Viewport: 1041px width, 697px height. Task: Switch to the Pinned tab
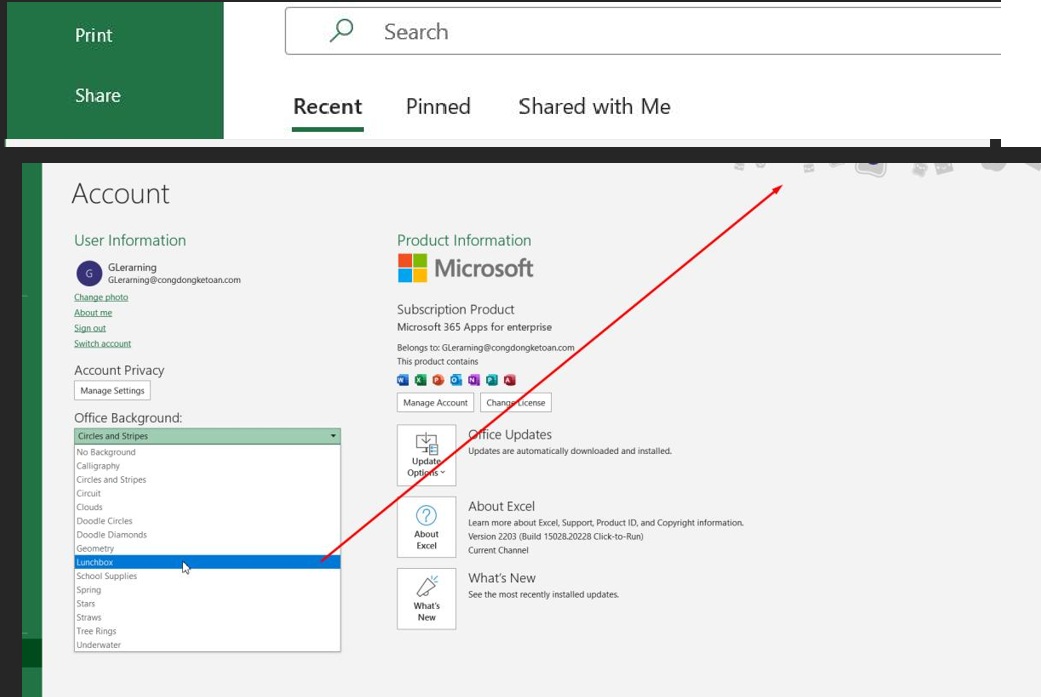[438, 107]
